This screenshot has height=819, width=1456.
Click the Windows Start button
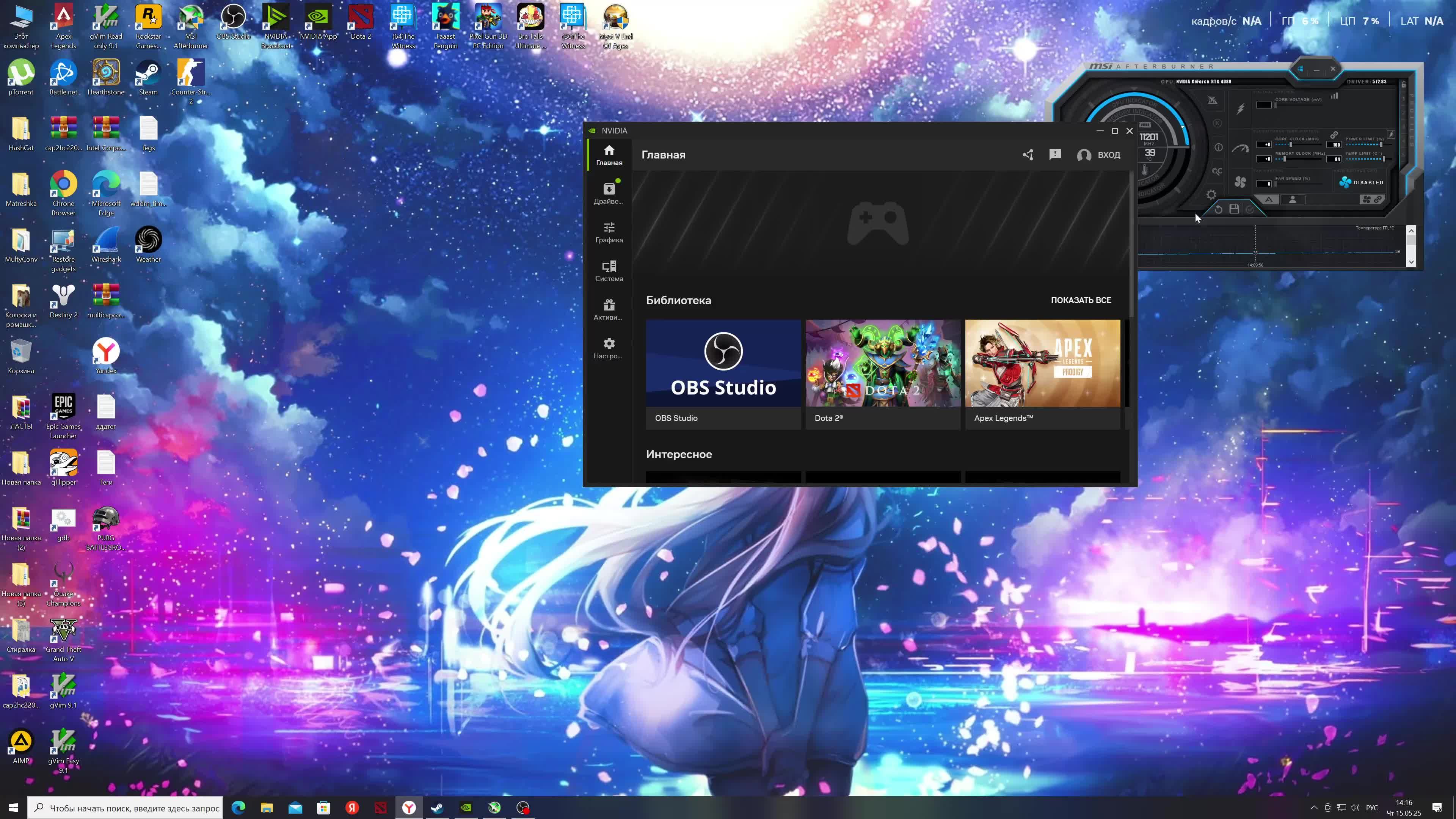[x=14, y=808]
